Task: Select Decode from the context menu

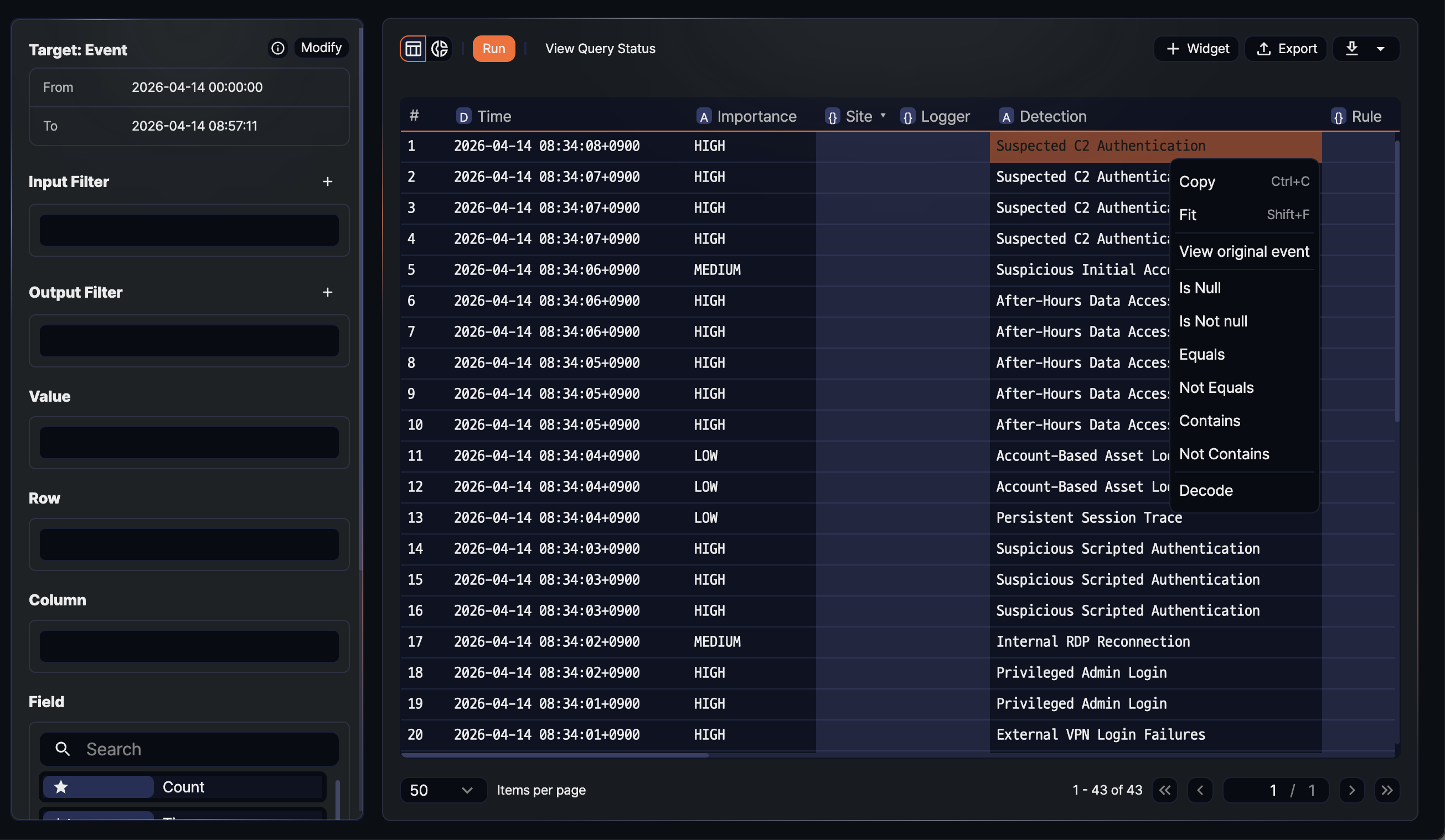Action: (x=1205, y=490)
